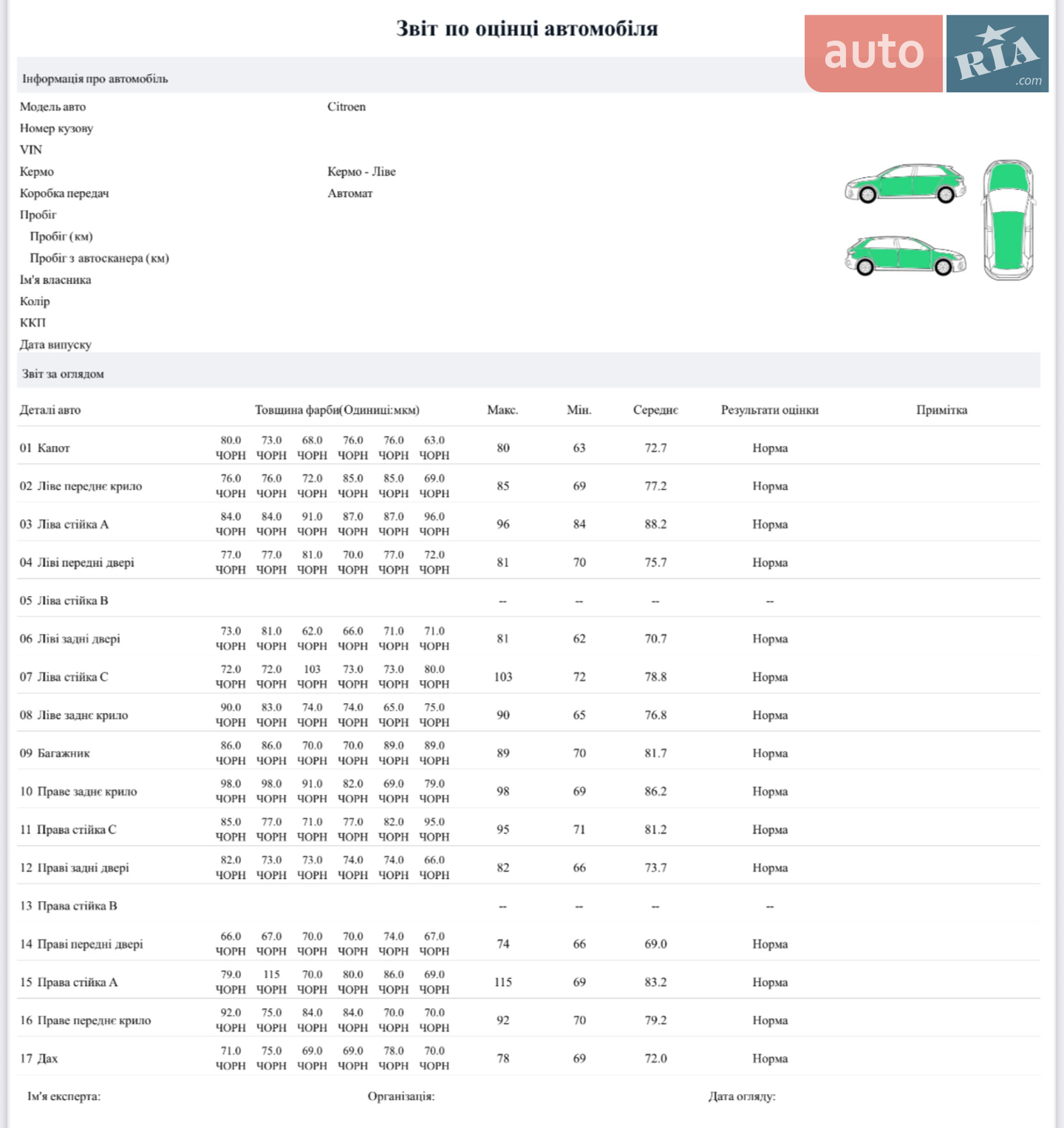Click 'Норма' result for 'Ліва стійка C'
Screen dimensions: 1064x1128
[770, 677]
